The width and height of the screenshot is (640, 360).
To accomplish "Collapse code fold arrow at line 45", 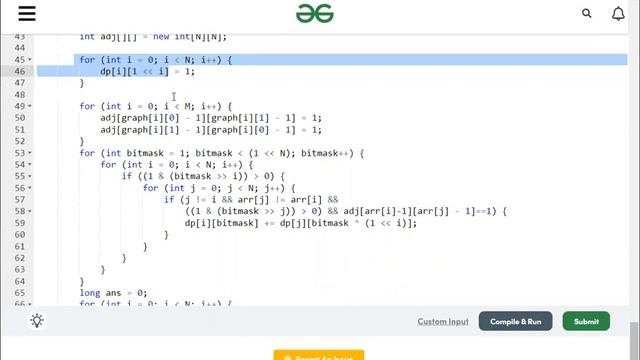I will pos(29,60).
